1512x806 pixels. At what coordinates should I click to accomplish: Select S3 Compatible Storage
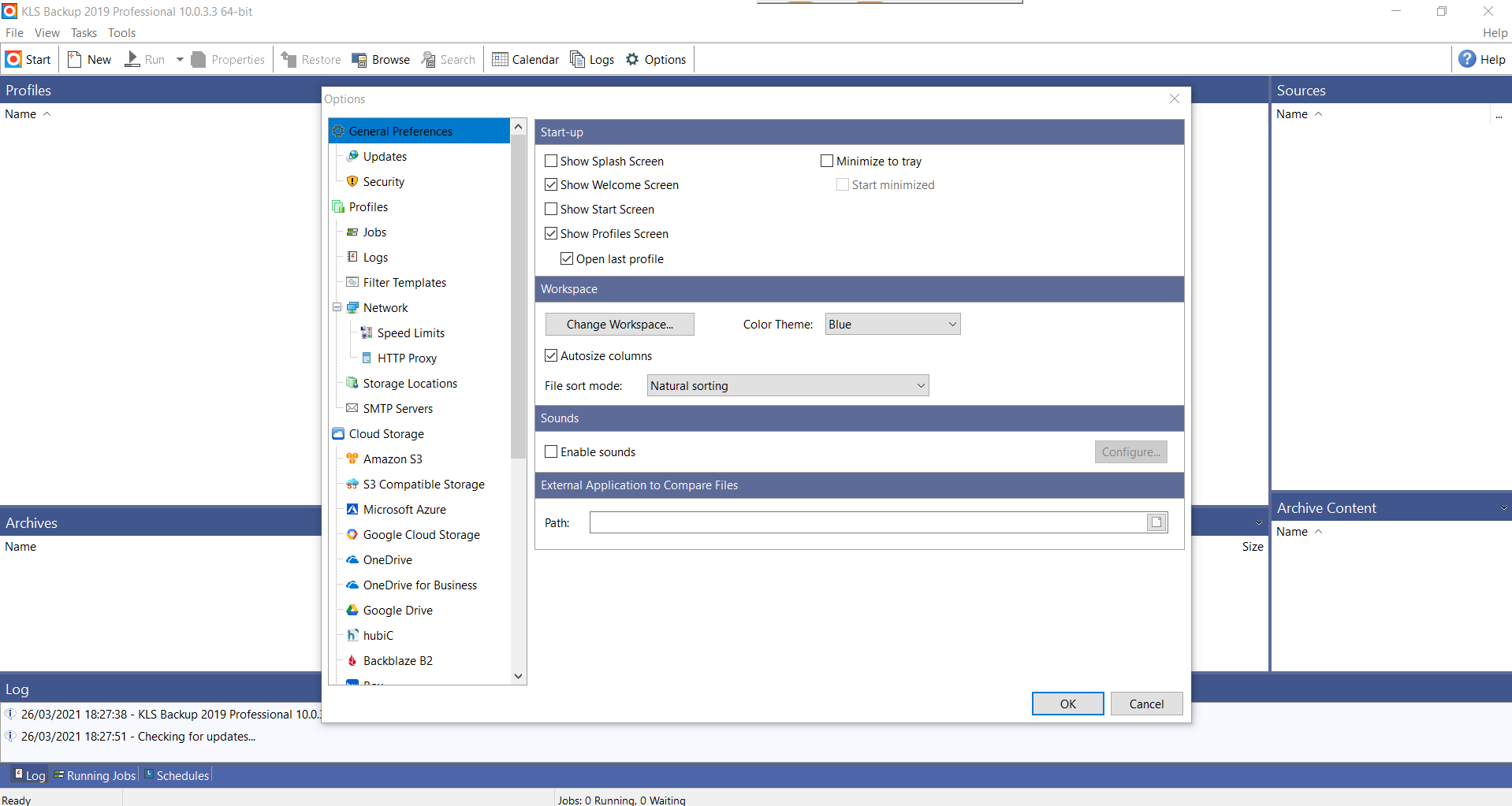(x=423, y=484)
